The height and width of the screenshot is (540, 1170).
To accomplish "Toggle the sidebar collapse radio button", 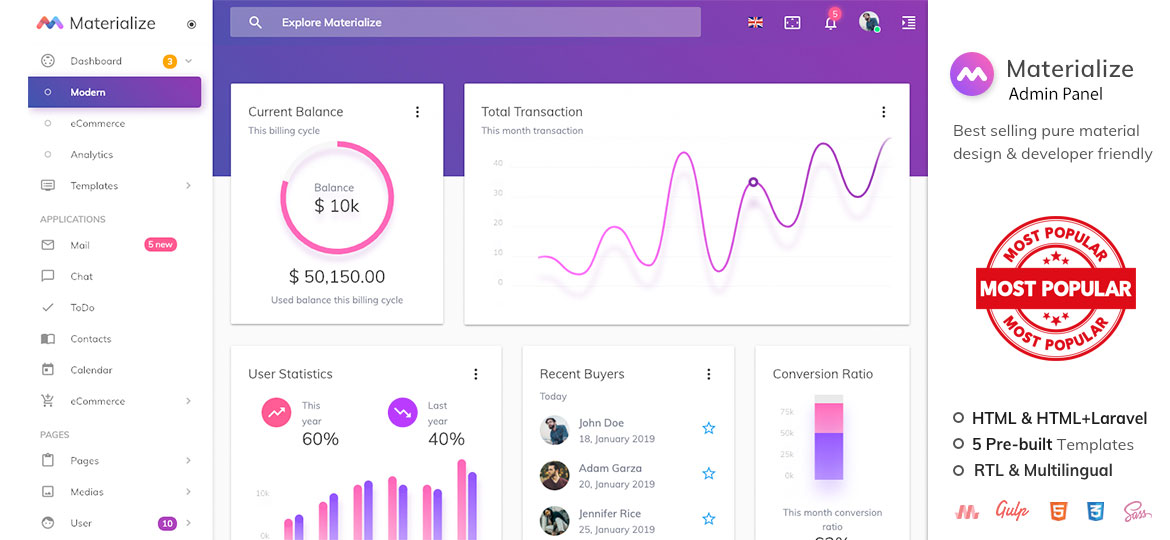I will (x=192, y=24).
